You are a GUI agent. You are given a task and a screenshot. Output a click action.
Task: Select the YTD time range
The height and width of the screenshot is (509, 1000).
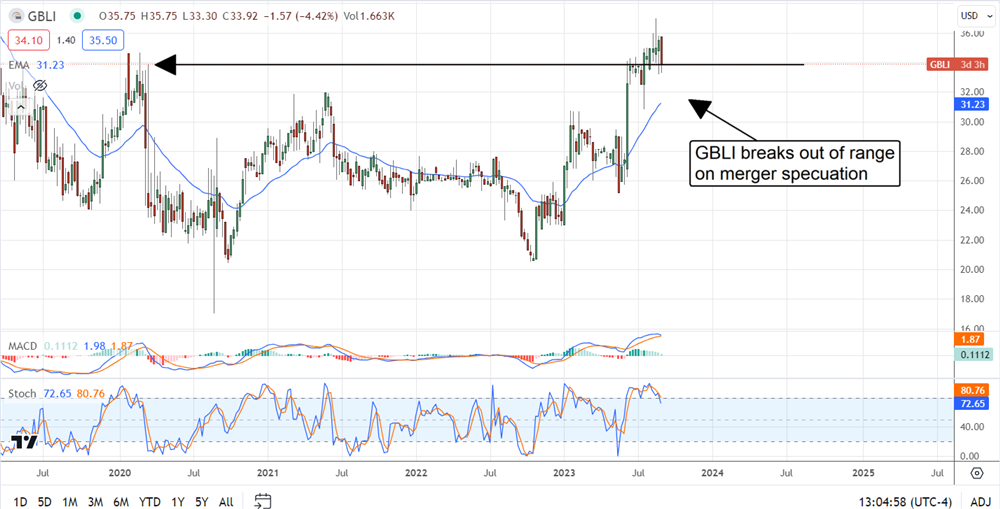pos(150,500)
